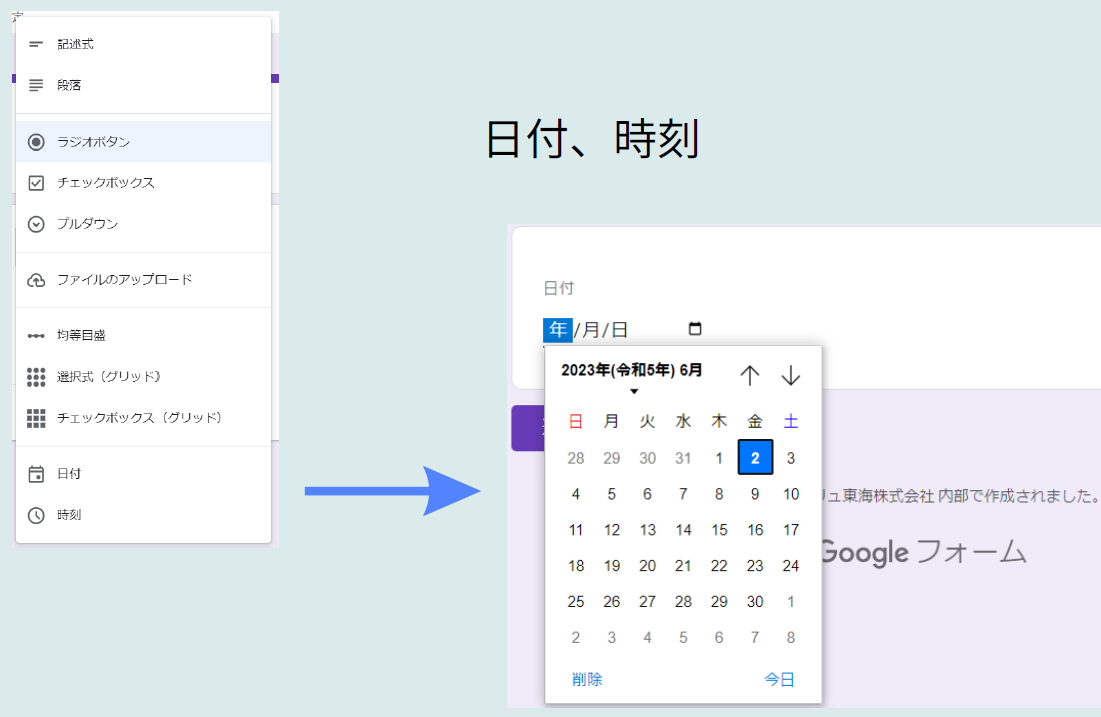
Task: Select the チェックボックス(グリッド) grid icon
Action: [x=36, y=419]
